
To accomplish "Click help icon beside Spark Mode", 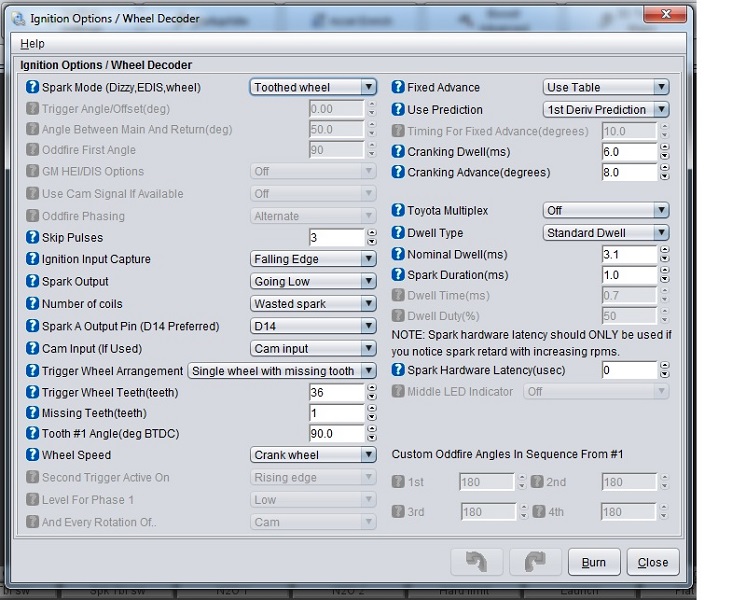I will [x=32, y=87].
